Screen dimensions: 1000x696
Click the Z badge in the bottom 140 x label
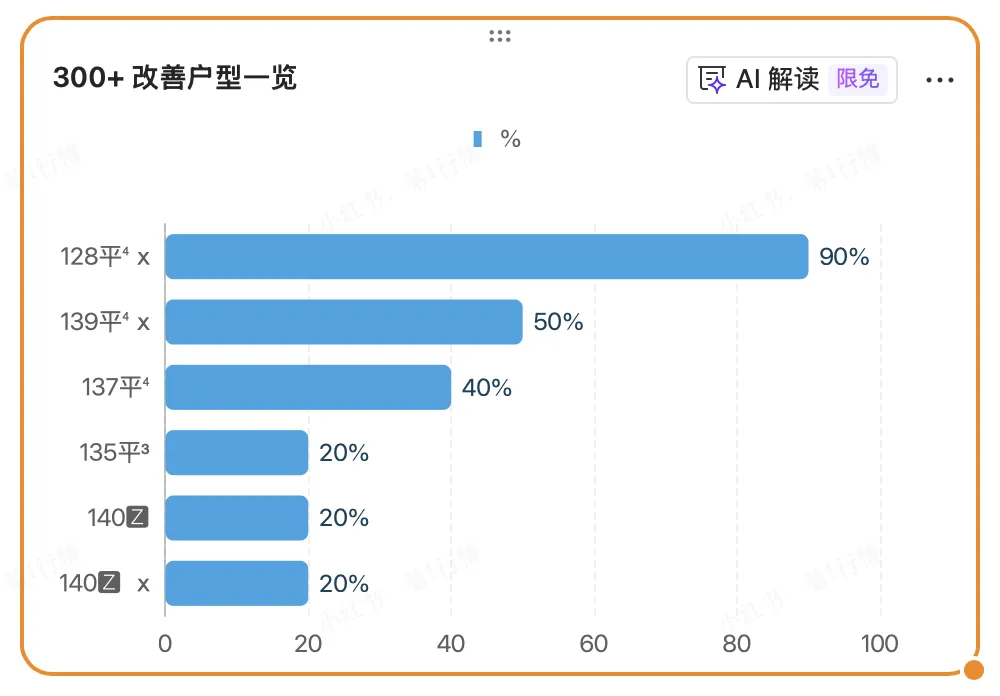click(109, 582)
